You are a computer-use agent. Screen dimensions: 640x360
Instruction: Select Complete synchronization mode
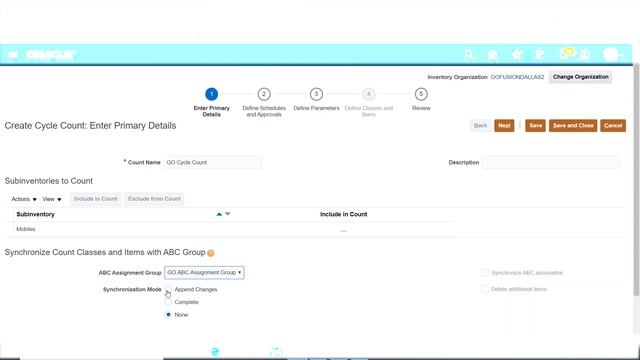[168, 302]
